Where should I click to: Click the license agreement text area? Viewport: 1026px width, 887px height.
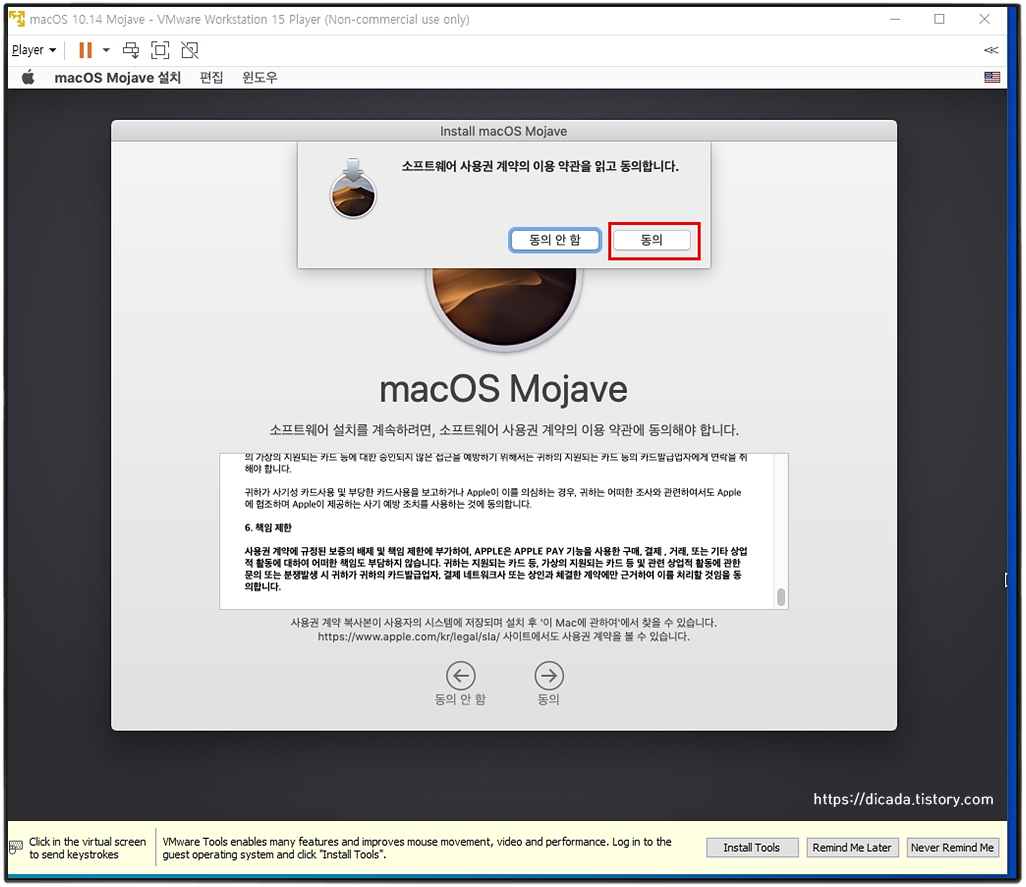[504, 531]
